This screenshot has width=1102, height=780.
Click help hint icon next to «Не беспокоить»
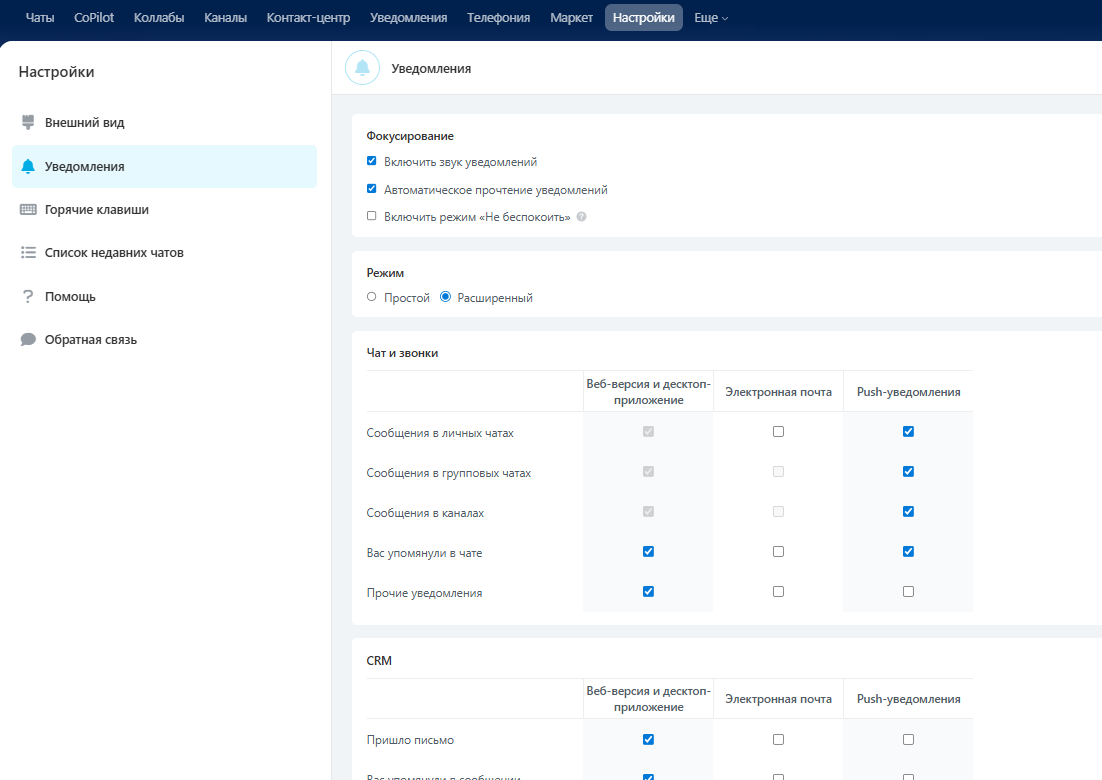pyautogui.click(x=581, y=217)
